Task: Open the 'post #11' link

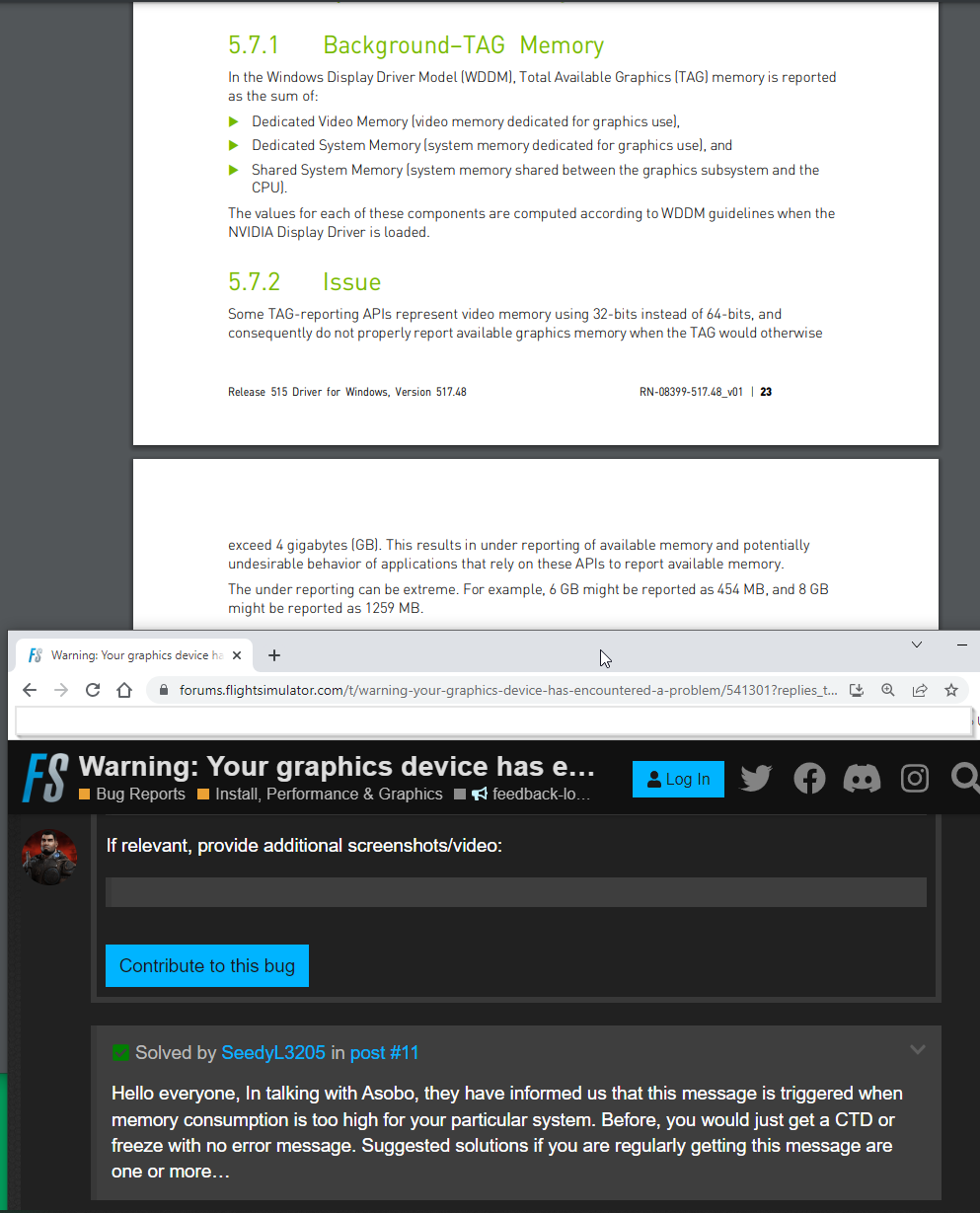Action: coord(384,1052)
